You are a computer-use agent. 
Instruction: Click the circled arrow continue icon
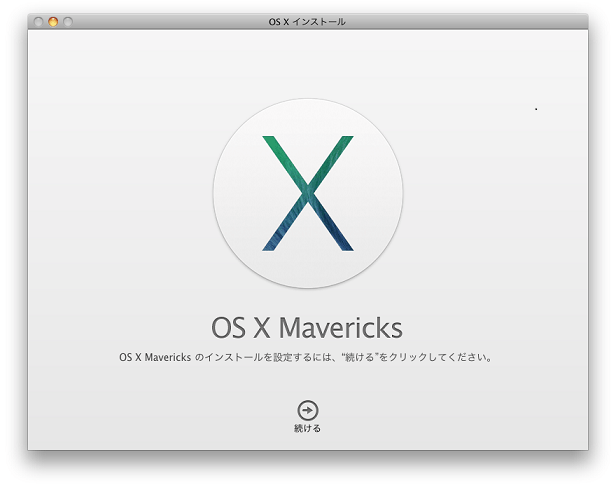tap(308, 410)
